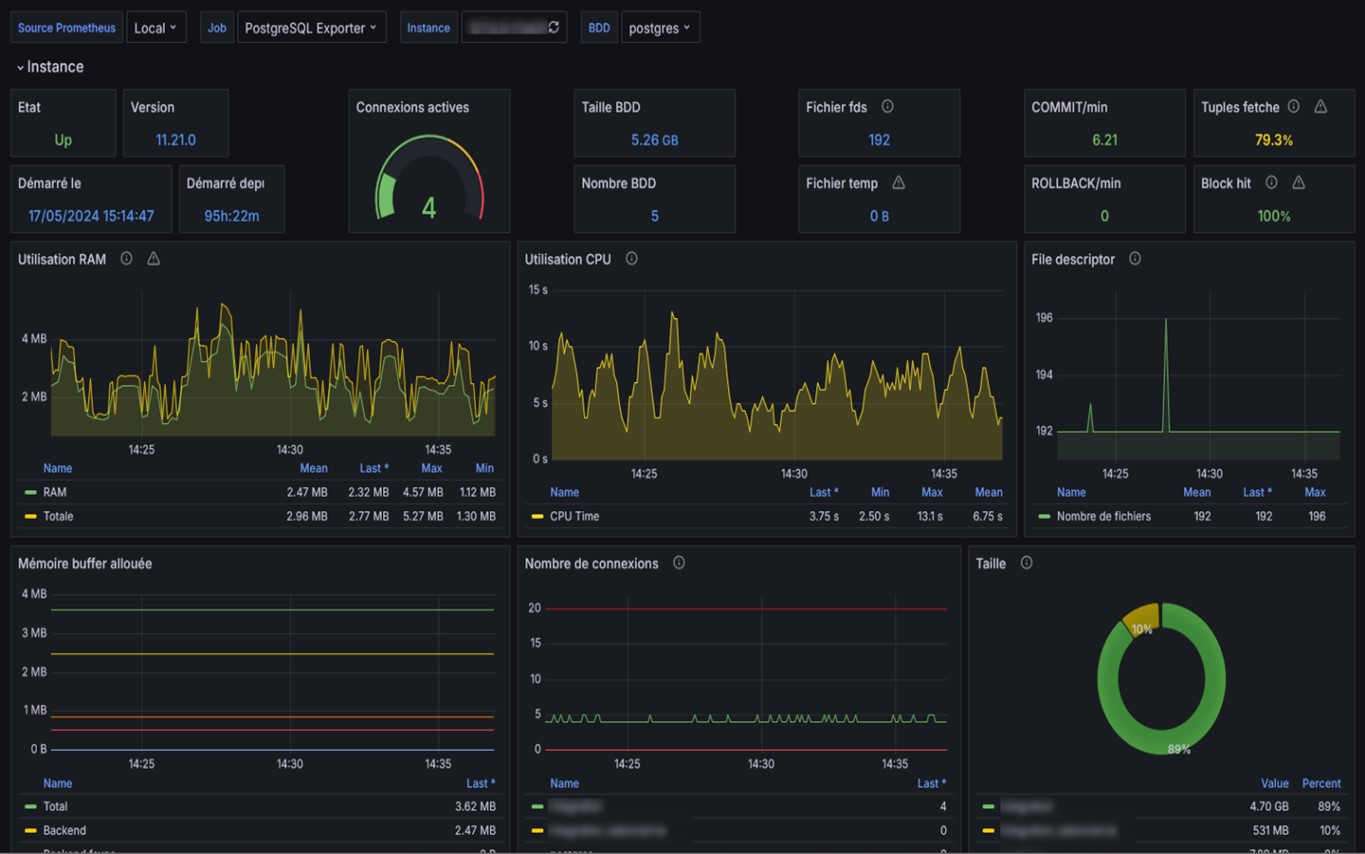The image size is (1365, 854).
Task: Toggle the Backend series in buffer legend
Action: (x=64, y=830)
